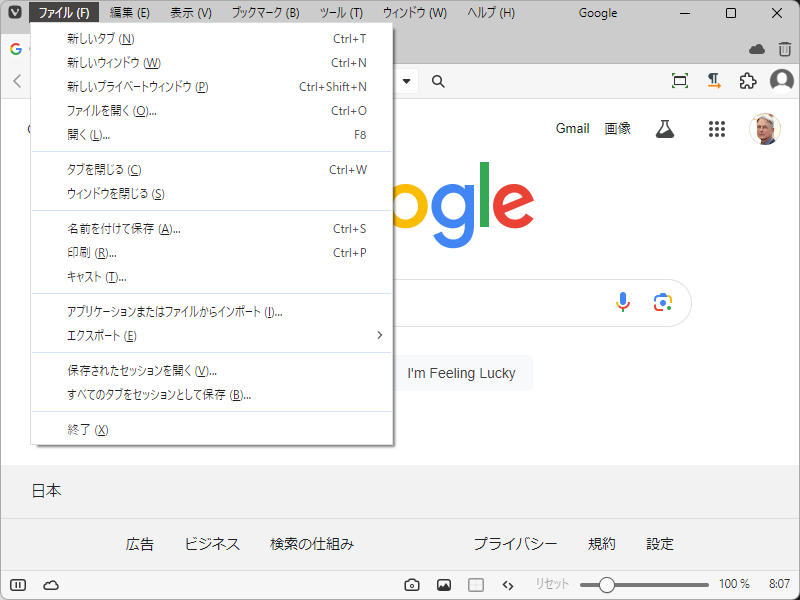Start voice search with the microphone icon
800x600 pixels.
click(x=623, y=302)
